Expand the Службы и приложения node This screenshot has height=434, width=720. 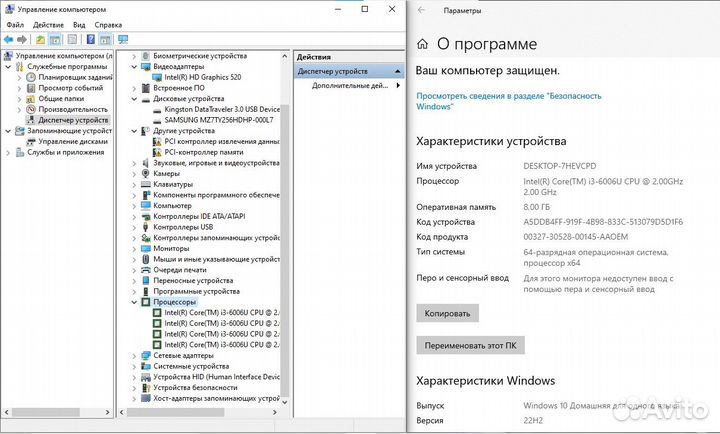click(x=8, y=152)
